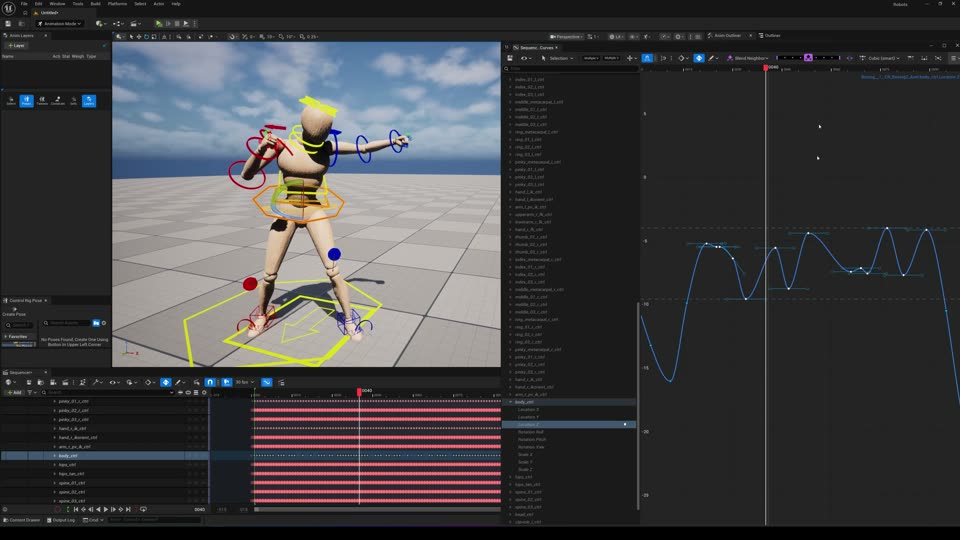Expand the spine_01_ctrl track in Sequencer
Viewport: 960px width, 540px height.
point(54,483)
